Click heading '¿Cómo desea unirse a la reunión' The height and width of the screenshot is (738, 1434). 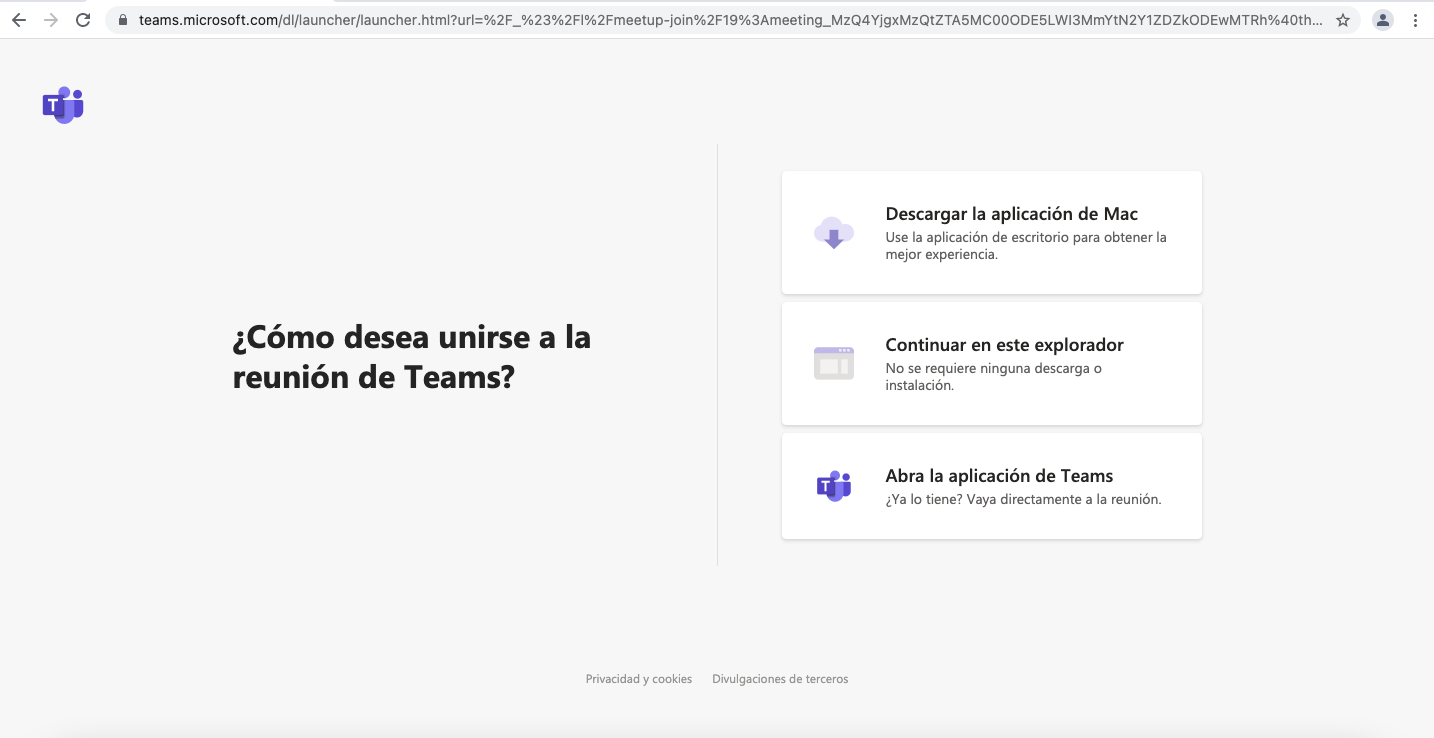pyautogui.click(x=412, y=357)
